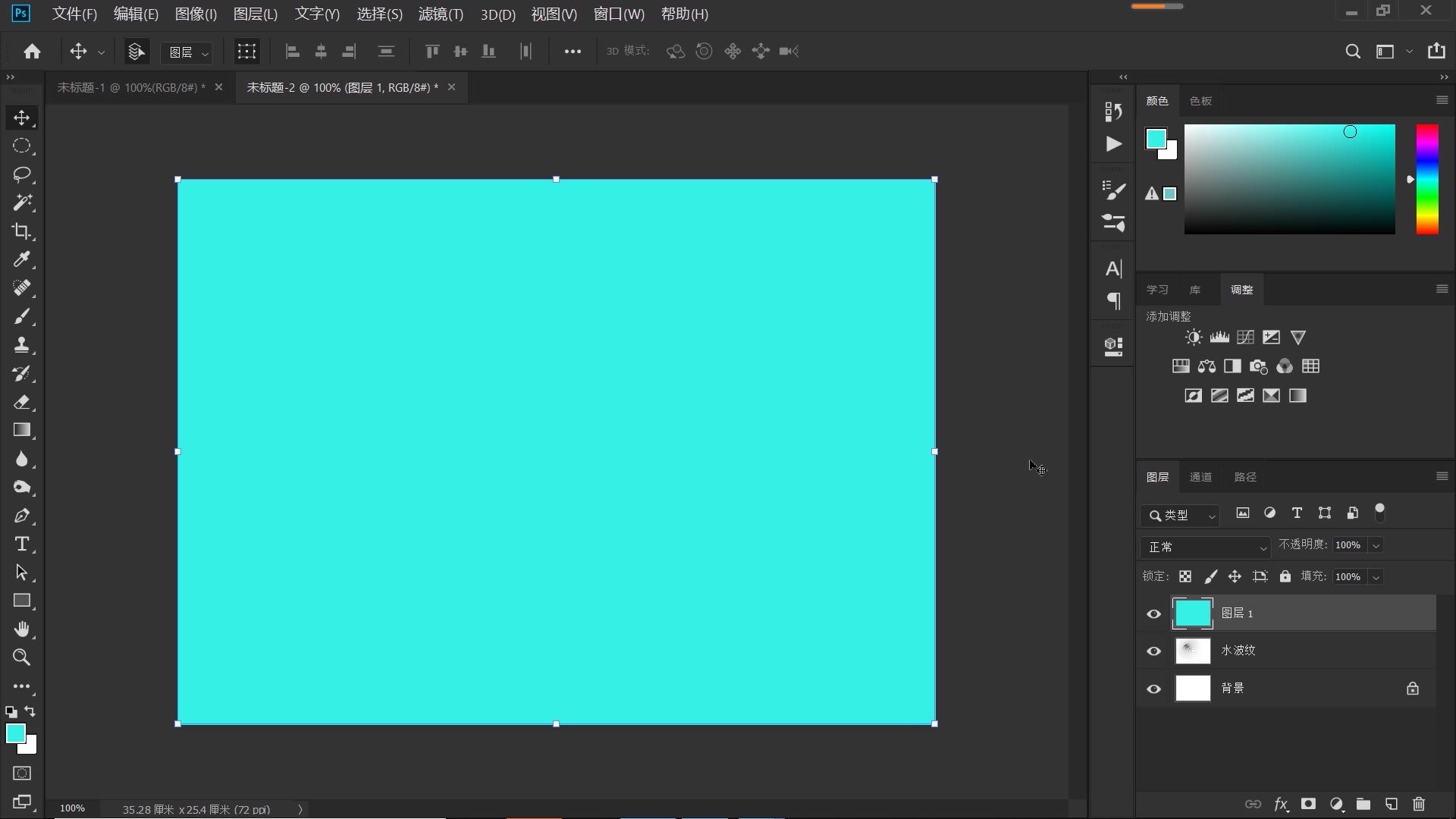Toggle visibility of 图层 1
Image resolution: width=1456 pixels, height=819 pixels.
click(x=1153, y=614)
